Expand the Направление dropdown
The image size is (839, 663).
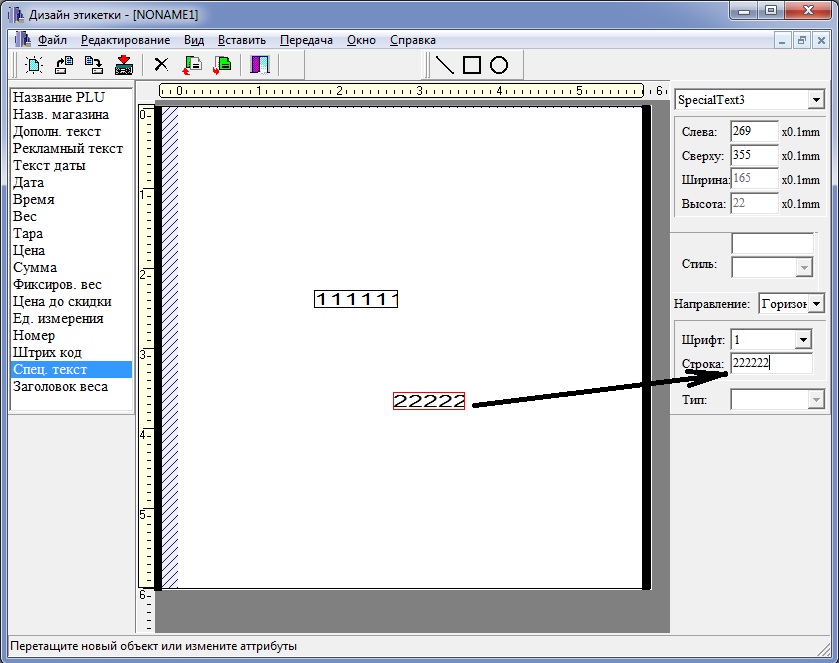[816, 303]
